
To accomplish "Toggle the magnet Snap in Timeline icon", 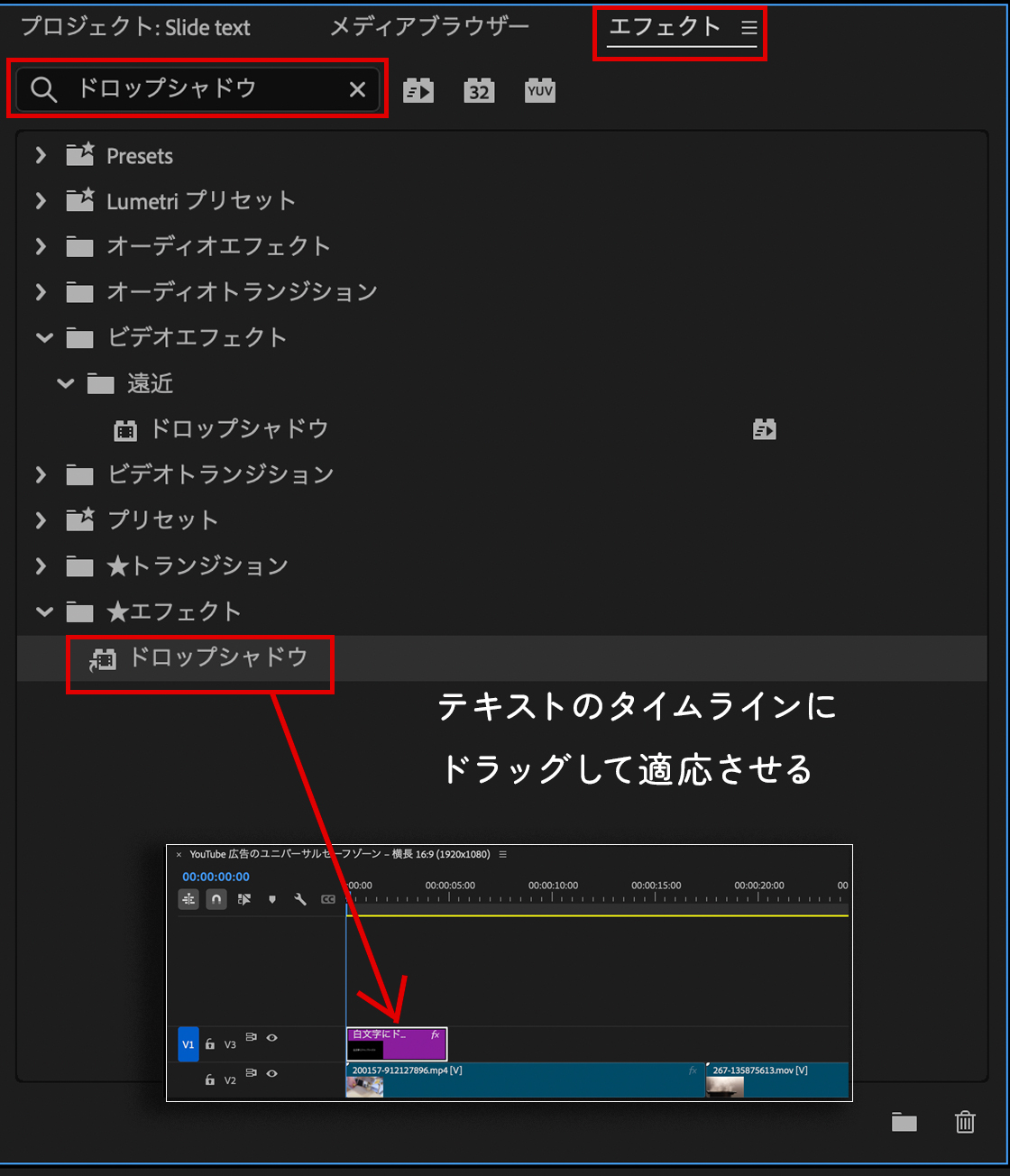I will pos(216,899).
